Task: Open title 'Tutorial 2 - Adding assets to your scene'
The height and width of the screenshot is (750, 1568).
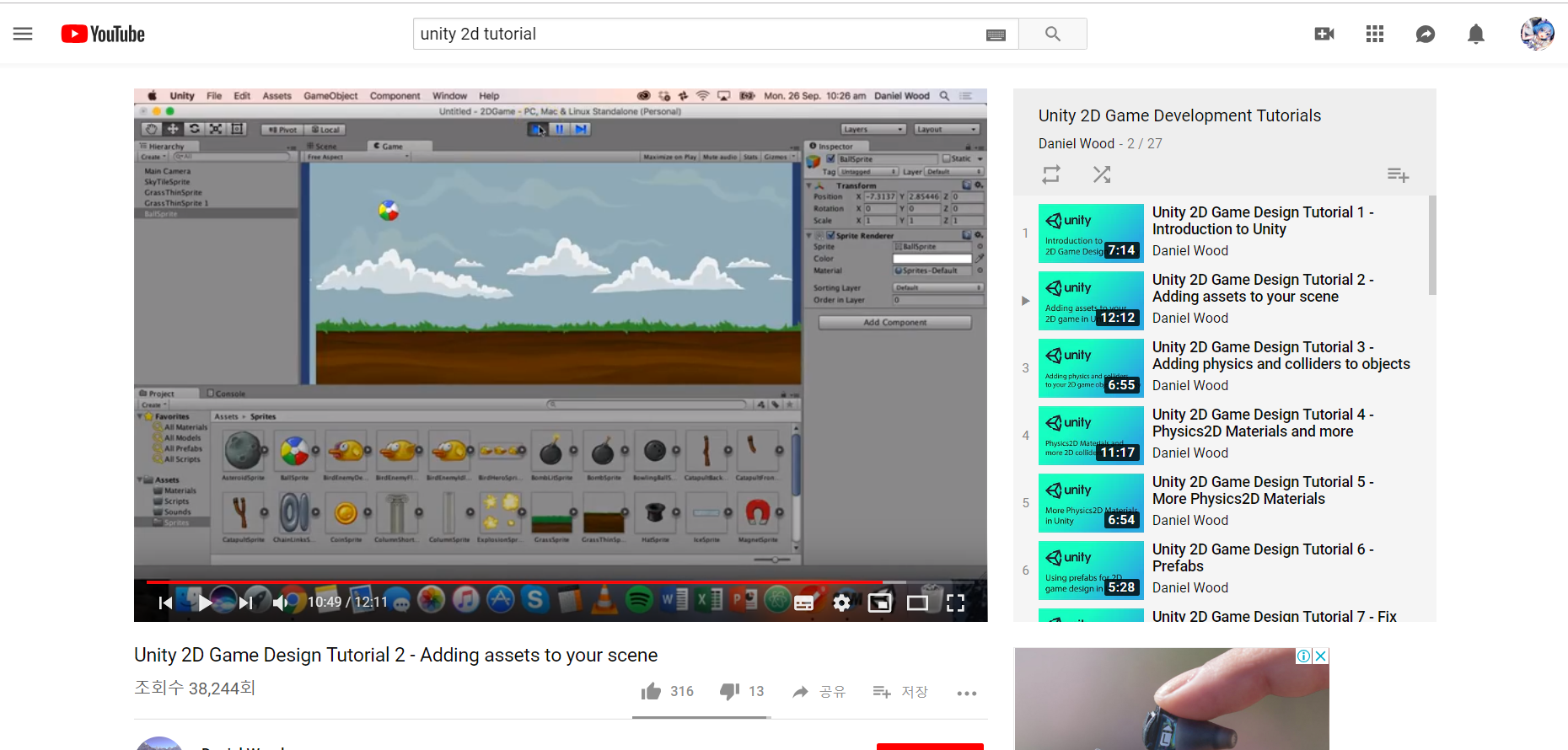Action: (x=1263, y=288)
